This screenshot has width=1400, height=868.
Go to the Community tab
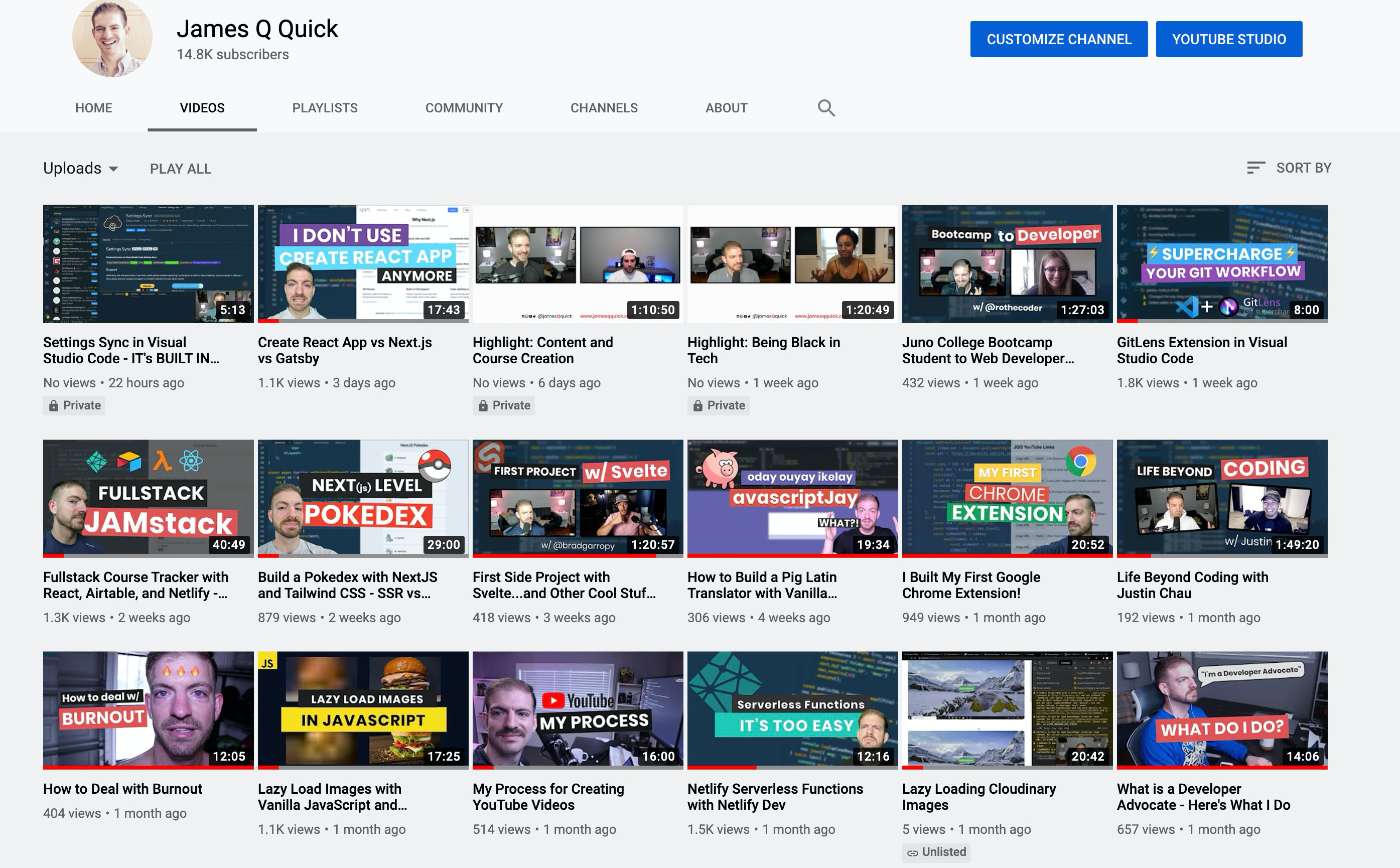point(464,108)
